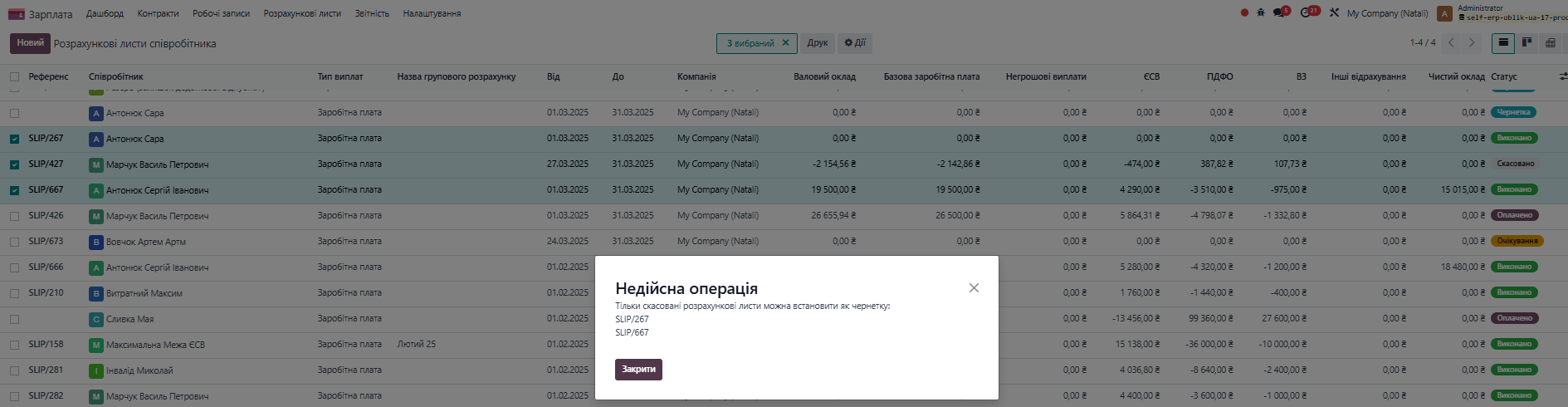Open chat messages icon with badge 5
The width and height of the screenshot is (1568, 407).
[1279, 13]
